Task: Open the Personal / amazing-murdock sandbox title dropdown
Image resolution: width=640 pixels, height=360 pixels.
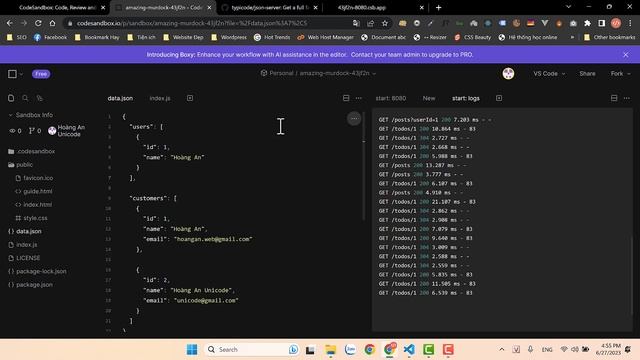Action: click(x=318, y=73)
